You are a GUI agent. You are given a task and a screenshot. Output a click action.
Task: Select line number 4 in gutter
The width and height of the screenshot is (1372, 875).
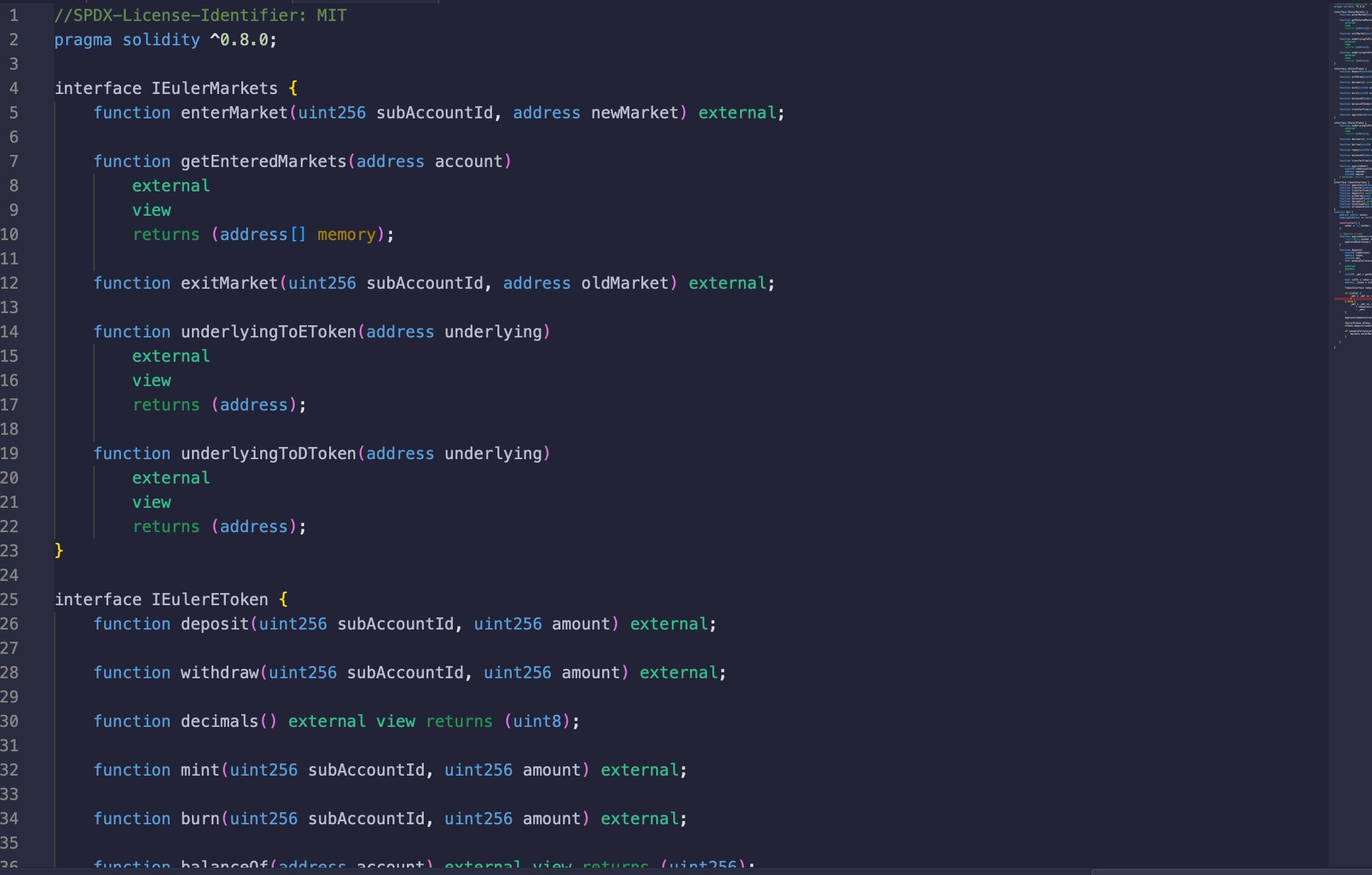click(14, 88)
